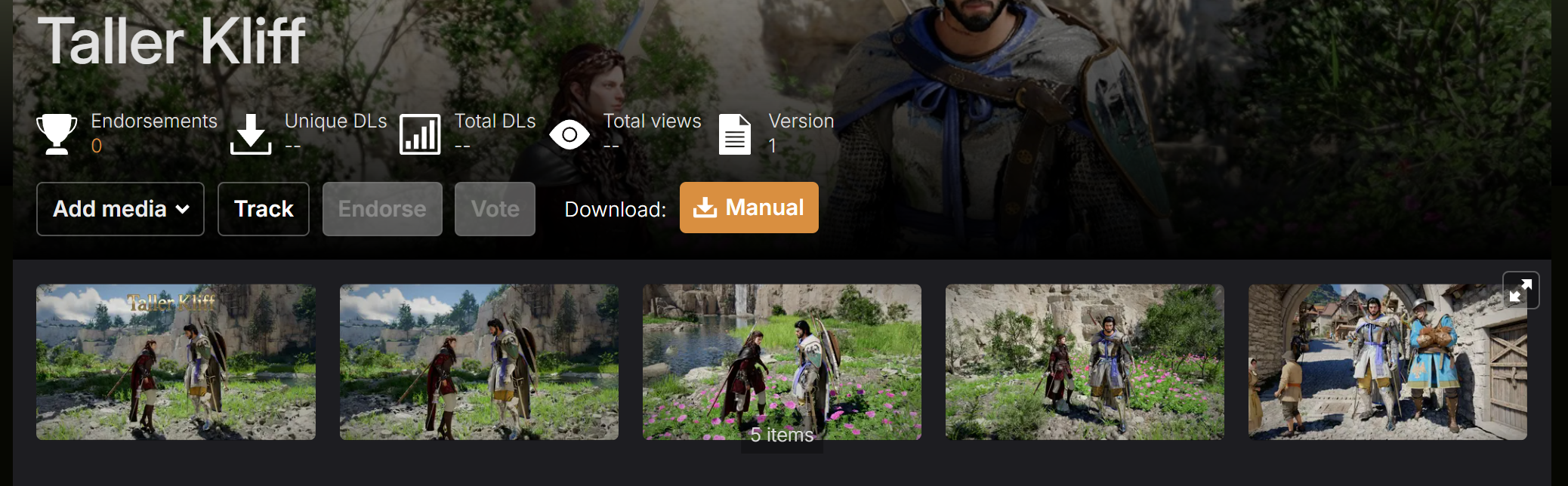Open first thumbnail with Taller Kliff title
Image resolution: width=1568 pixels, height=486 pixels.
pyautogui.click(x=176, y=362)
